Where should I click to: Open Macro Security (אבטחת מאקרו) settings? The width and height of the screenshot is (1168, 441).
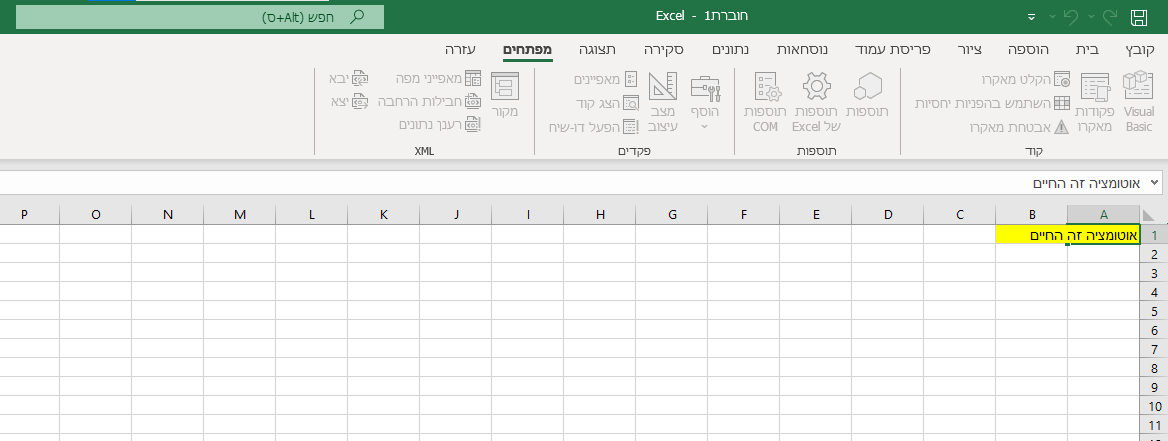1010,127
